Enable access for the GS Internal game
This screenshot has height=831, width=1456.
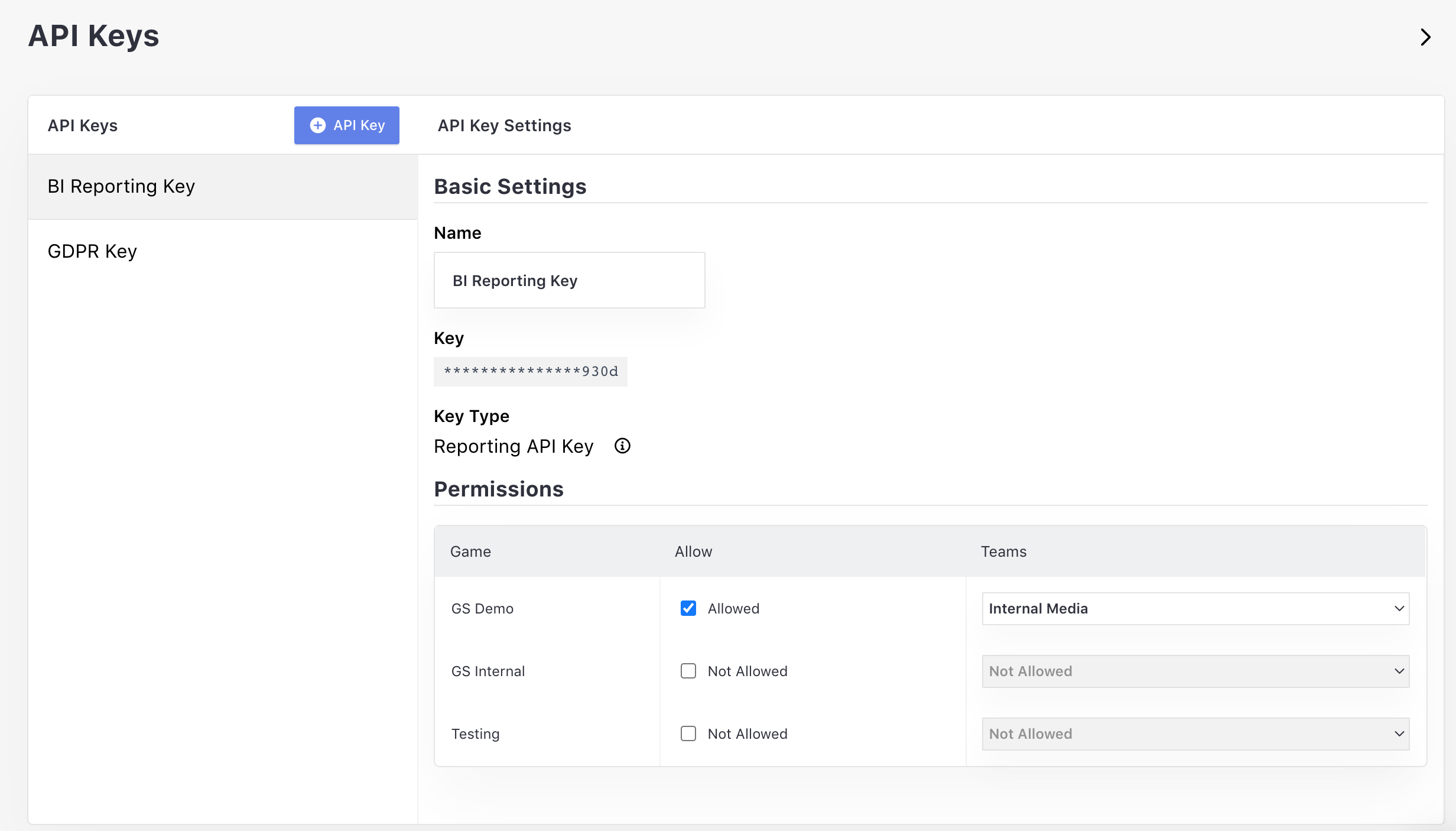(688, 671)
